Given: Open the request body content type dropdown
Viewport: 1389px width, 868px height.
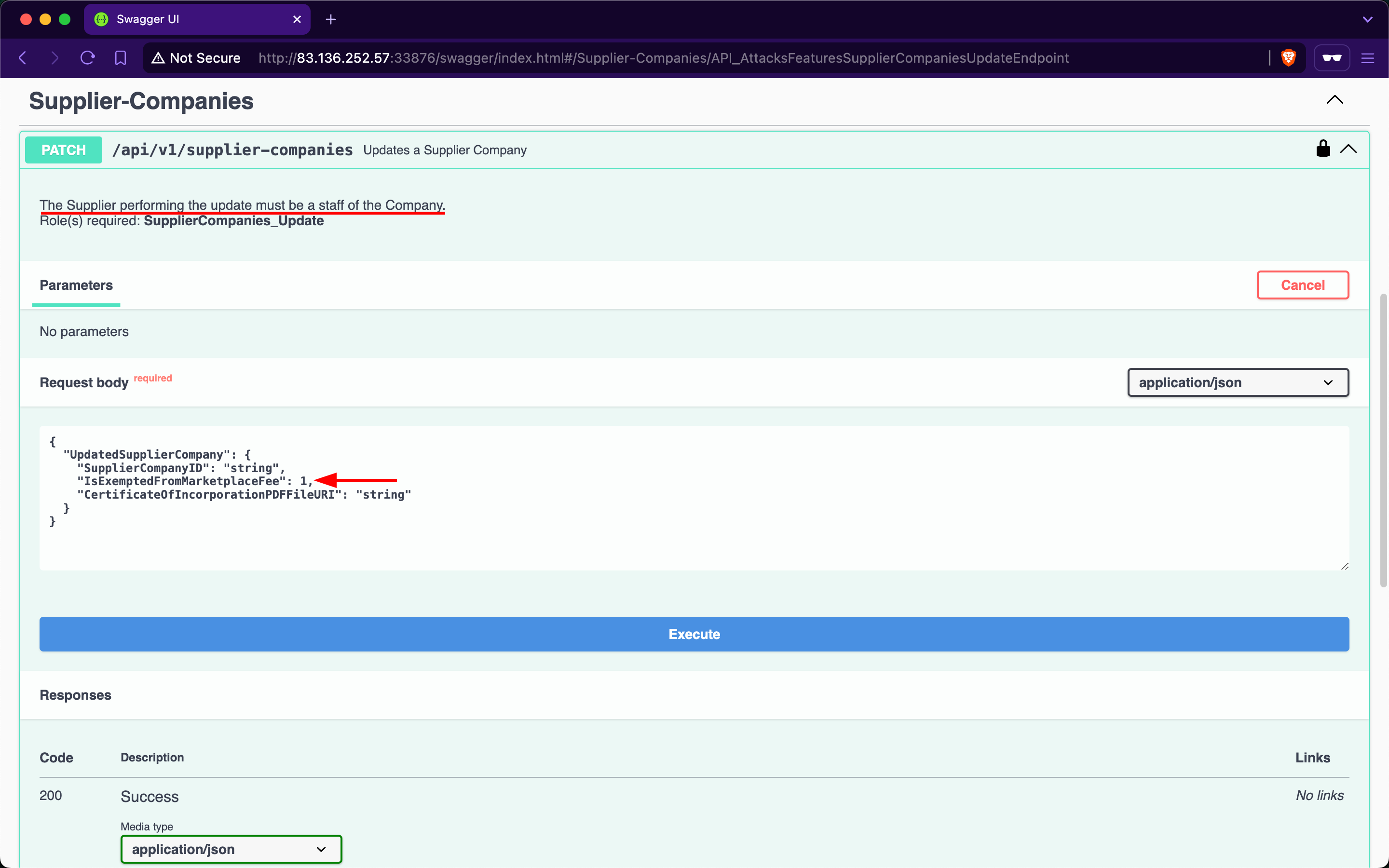Looking at the screenshot, I should point(1238,382).
